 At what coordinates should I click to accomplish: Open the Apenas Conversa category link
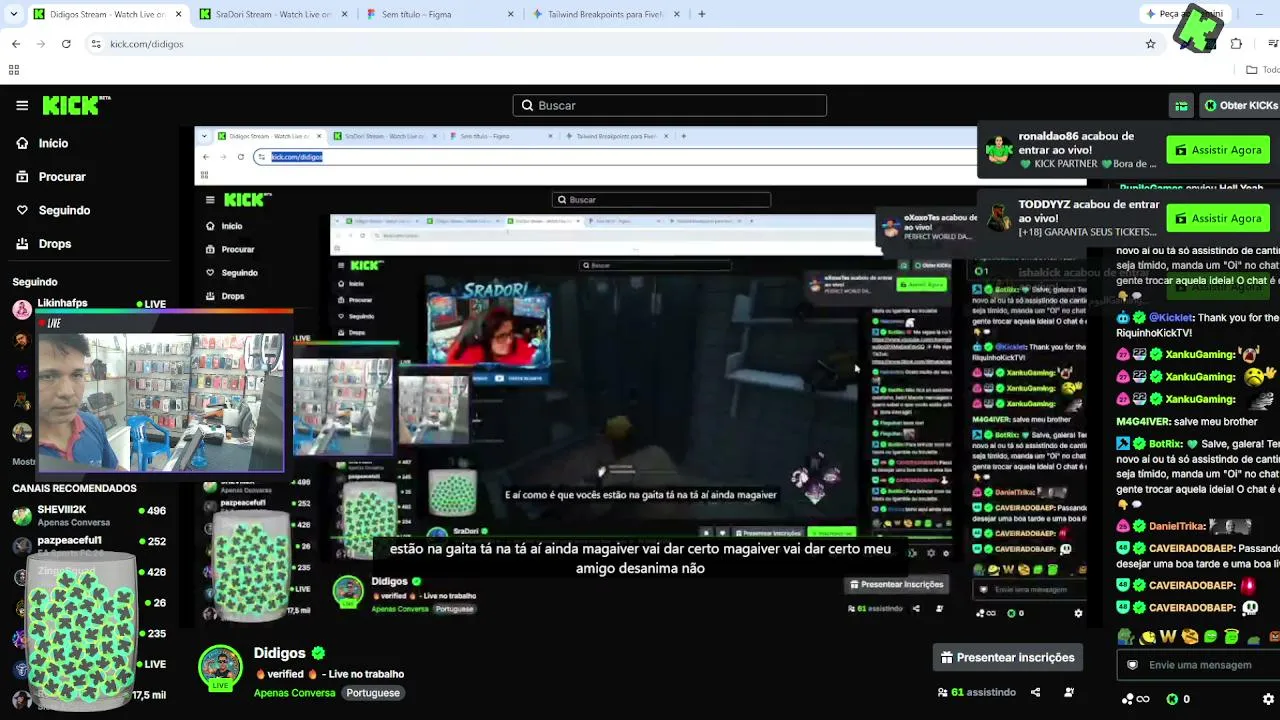click(x=294, y=693)
